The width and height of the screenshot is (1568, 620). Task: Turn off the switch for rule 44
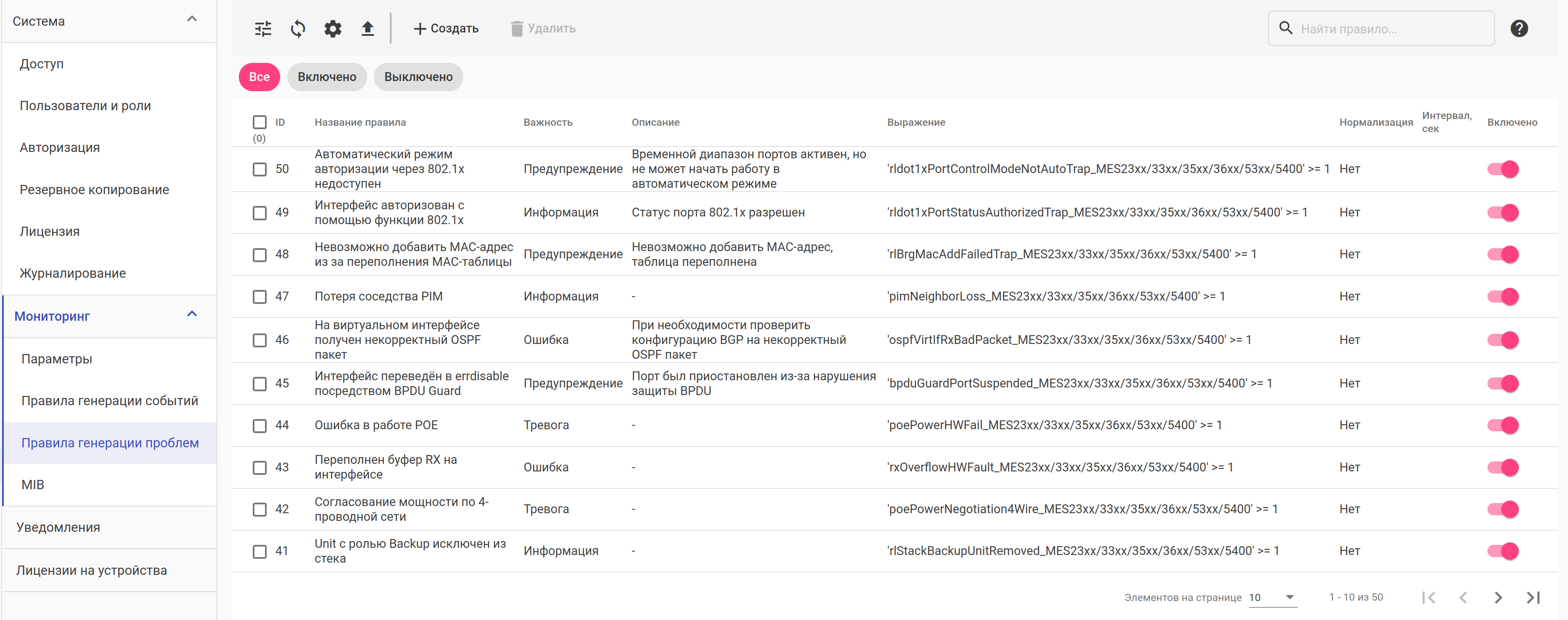click(x=1502, y=425)
